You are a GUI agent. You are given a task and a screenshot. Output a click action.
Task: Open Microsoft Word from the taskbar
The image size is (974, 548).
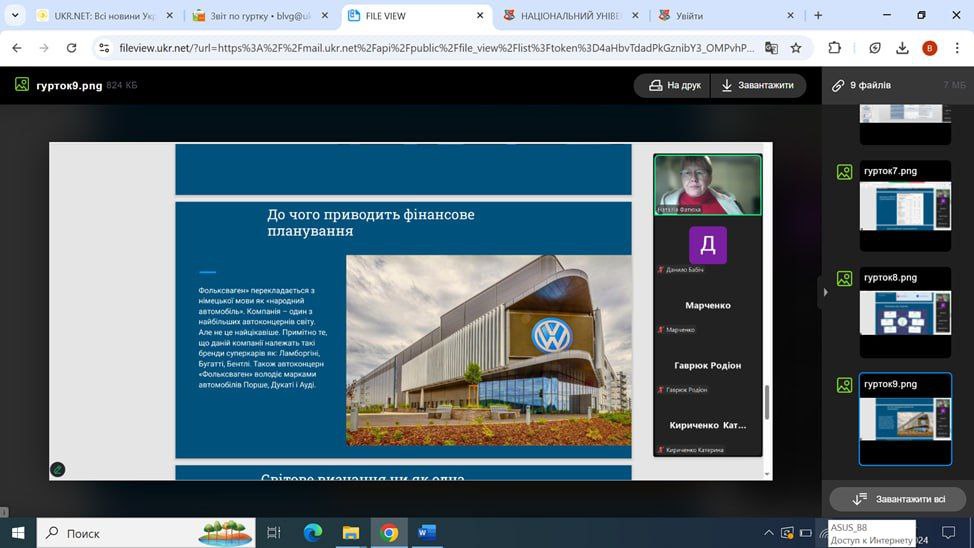tap(427, 533)
